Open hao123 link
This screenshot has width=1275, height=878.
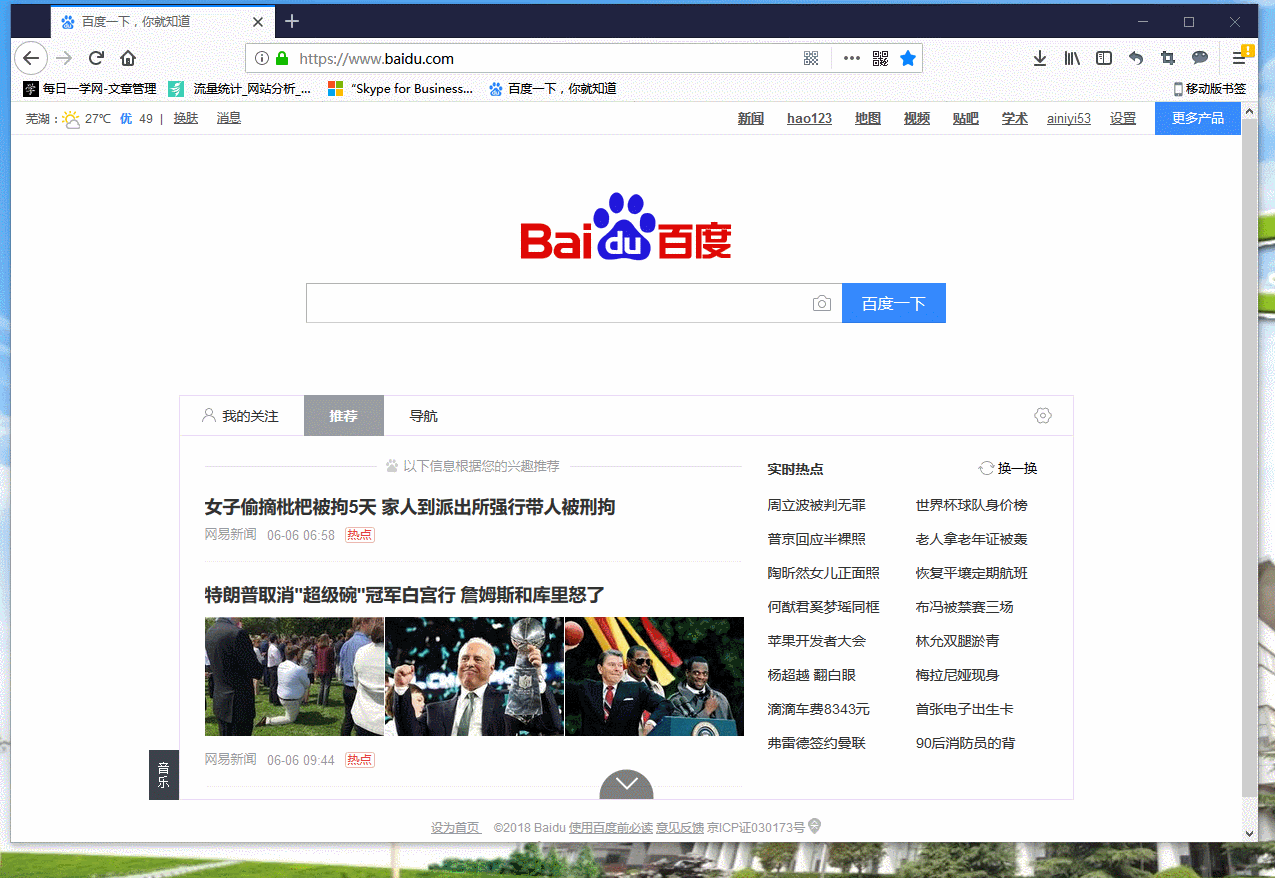pos(809,118)
